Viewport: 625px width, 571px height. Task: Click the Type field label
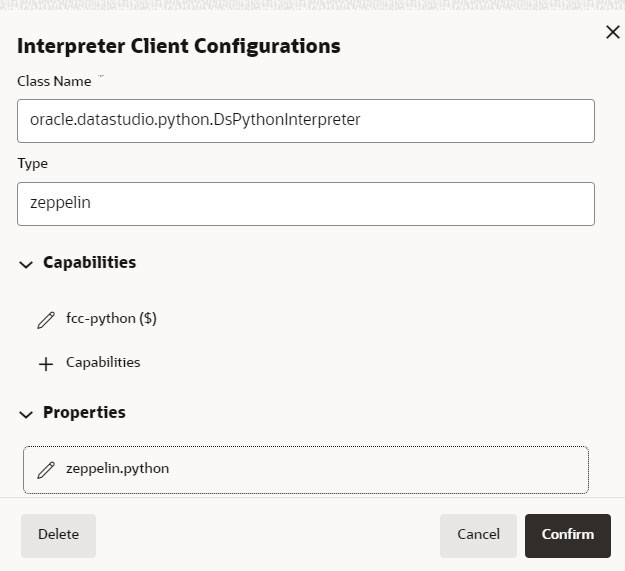[32, 164]
